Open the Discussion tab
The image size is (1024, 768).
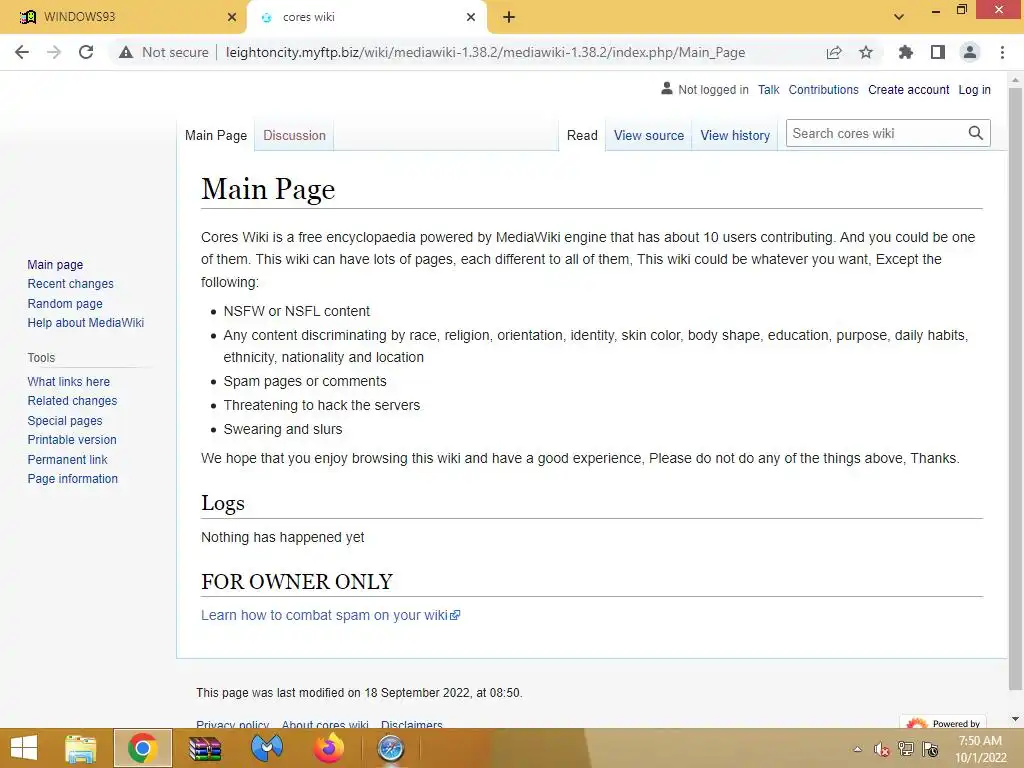(x=294, y=135)
